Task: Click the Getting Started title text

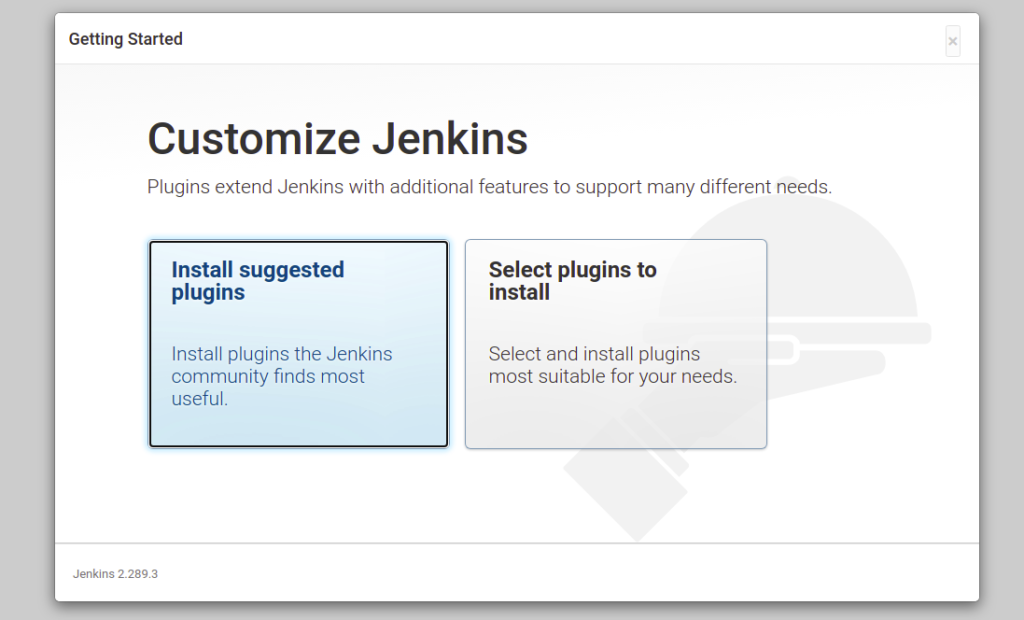Action: [x=126, y=39]
